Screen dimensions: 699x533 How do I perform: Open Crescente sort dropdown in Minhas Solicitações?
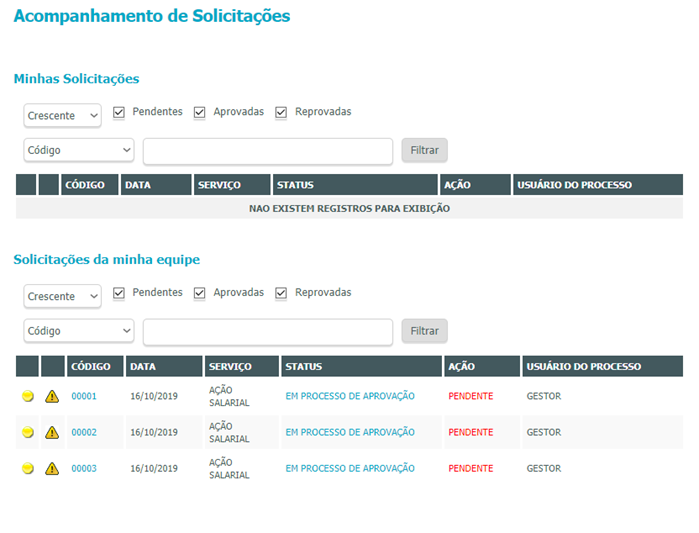tap(62, 115)
